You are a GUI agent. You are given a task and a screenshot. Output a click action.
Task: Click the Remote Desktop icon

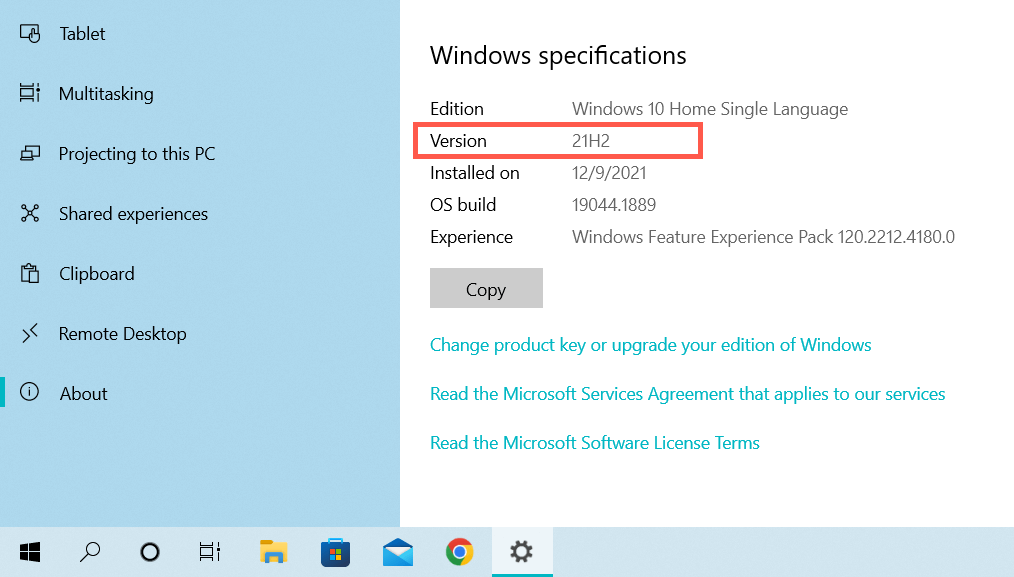(x=30, y=333)
